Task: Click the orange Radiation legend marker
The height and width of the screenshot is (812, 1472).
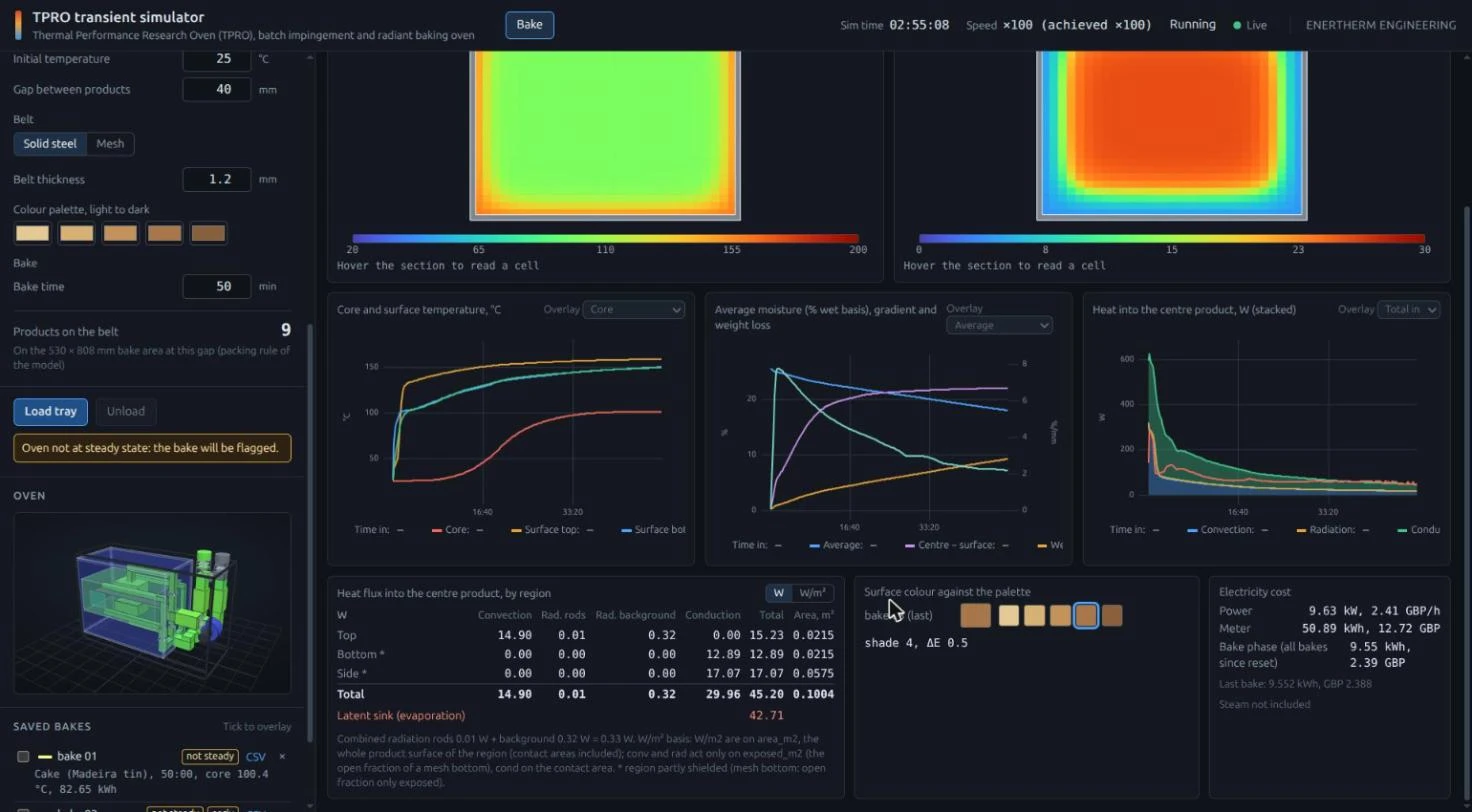Action: [x=1302, y=530]
